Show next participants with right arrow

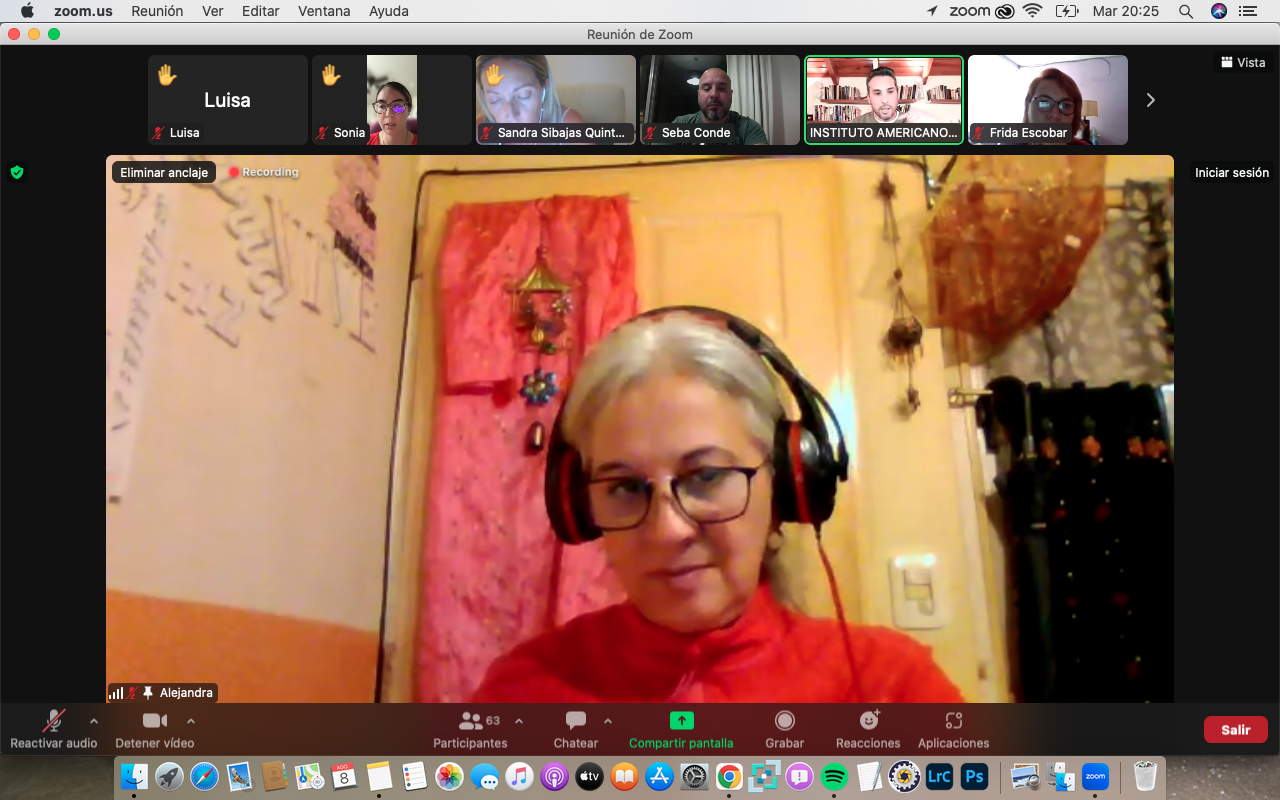click(x=1150, y=100)
